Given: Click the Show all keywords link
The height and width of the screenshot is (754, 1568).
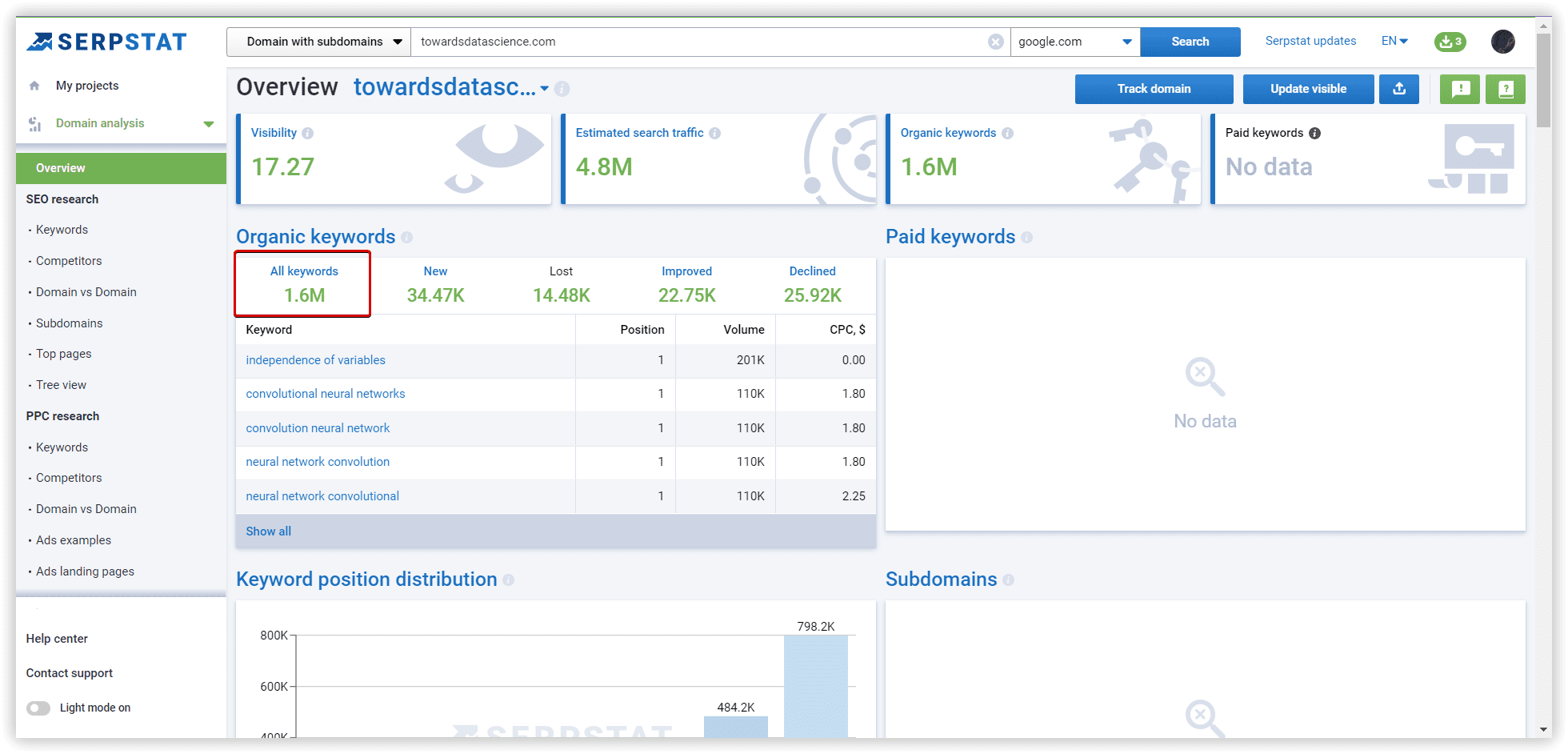Looking at the screenshot, I should [268, 531].
